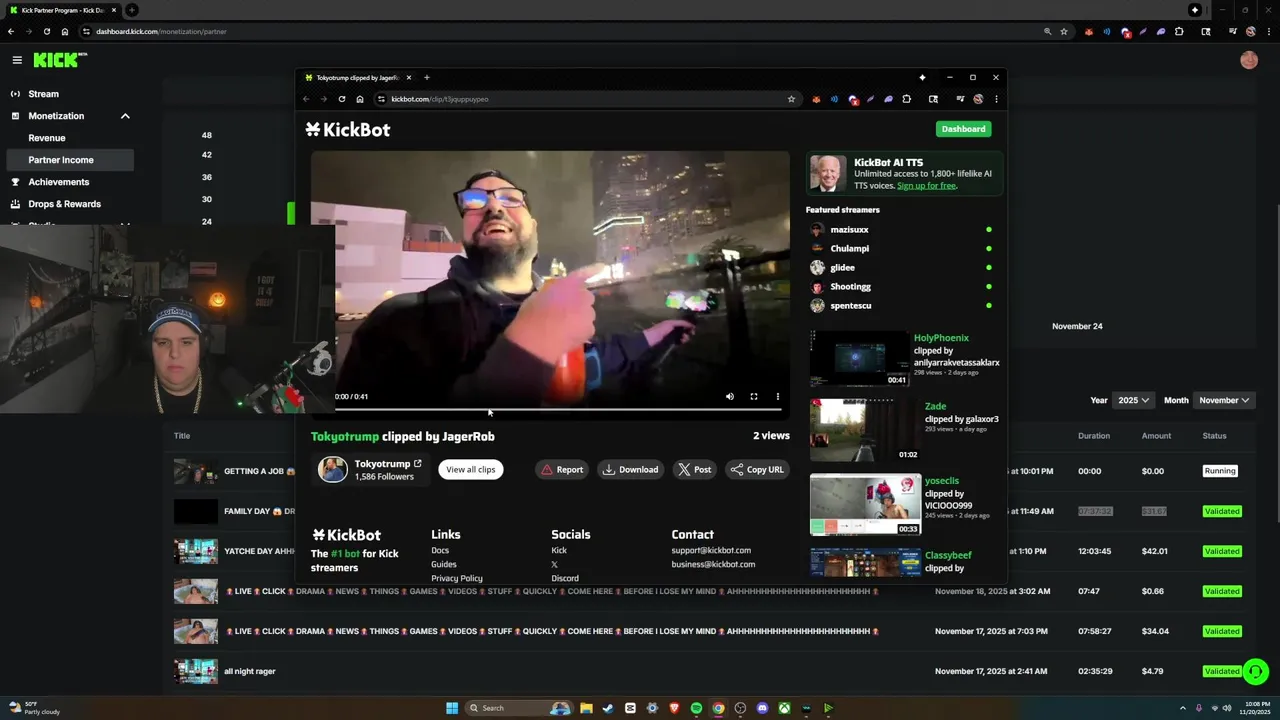Open extensions puzzle icon in KickBot window
1280x720 pixels.
pyautogui.click(x=906, y=99)
